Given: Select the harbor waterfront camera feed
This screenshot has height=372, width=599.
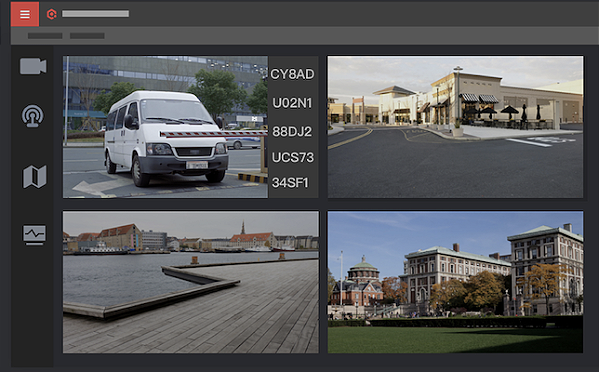Looking at the screenshot, I should pyautogui.click(x=191, y=282).
